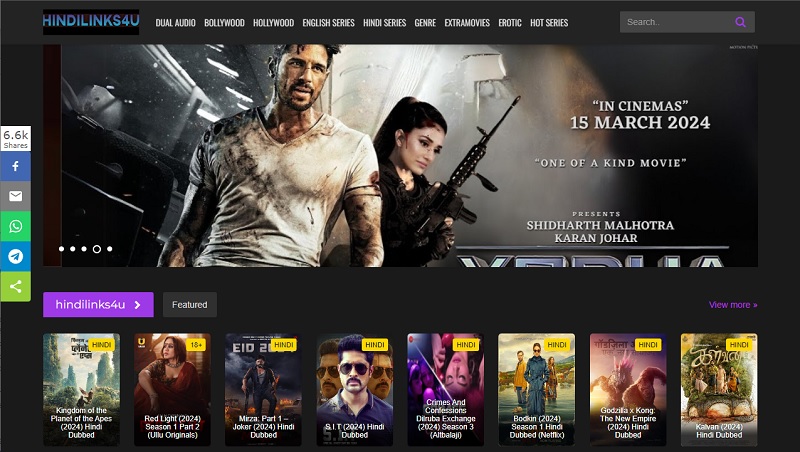Share on Facebook via sidebar icon
This screenshot has width=800, height=452.
click(15, 166)
